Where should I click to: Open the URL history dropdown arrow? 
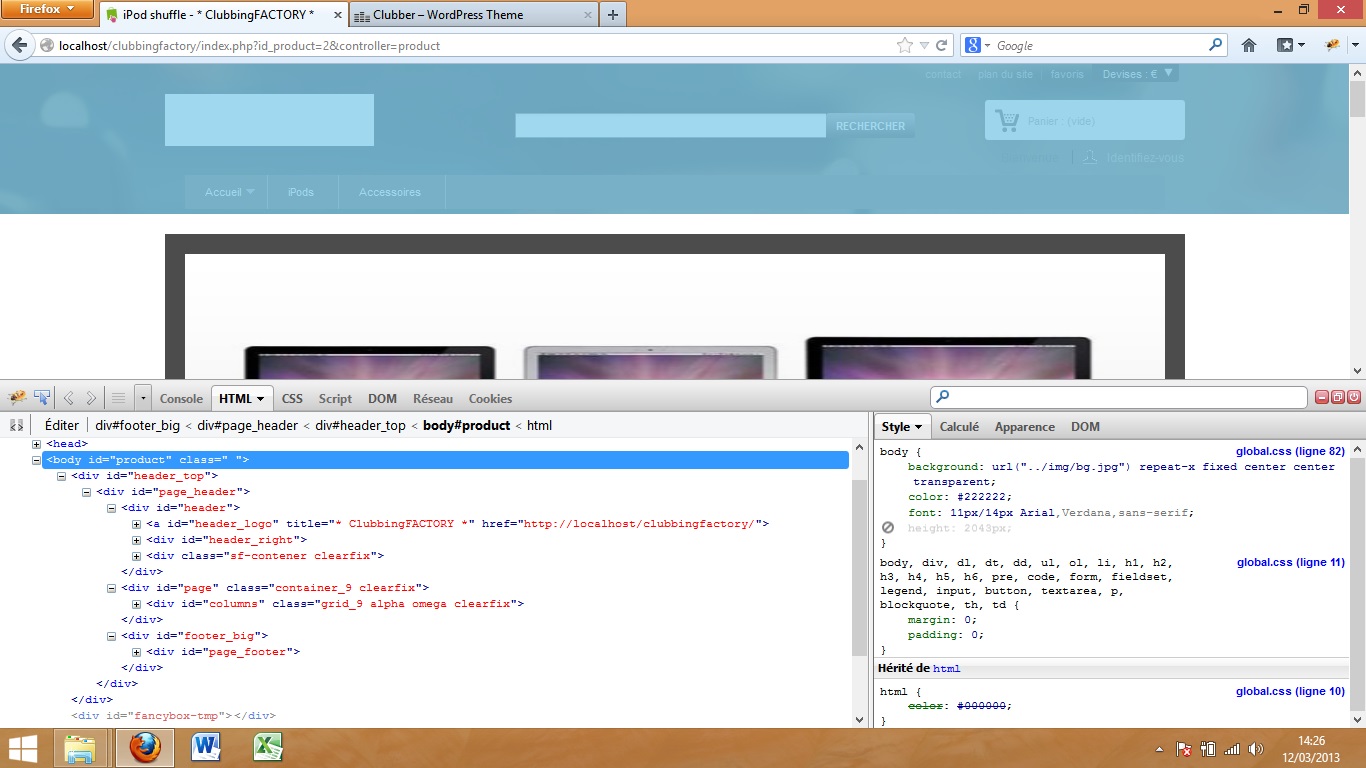[924, 45]
